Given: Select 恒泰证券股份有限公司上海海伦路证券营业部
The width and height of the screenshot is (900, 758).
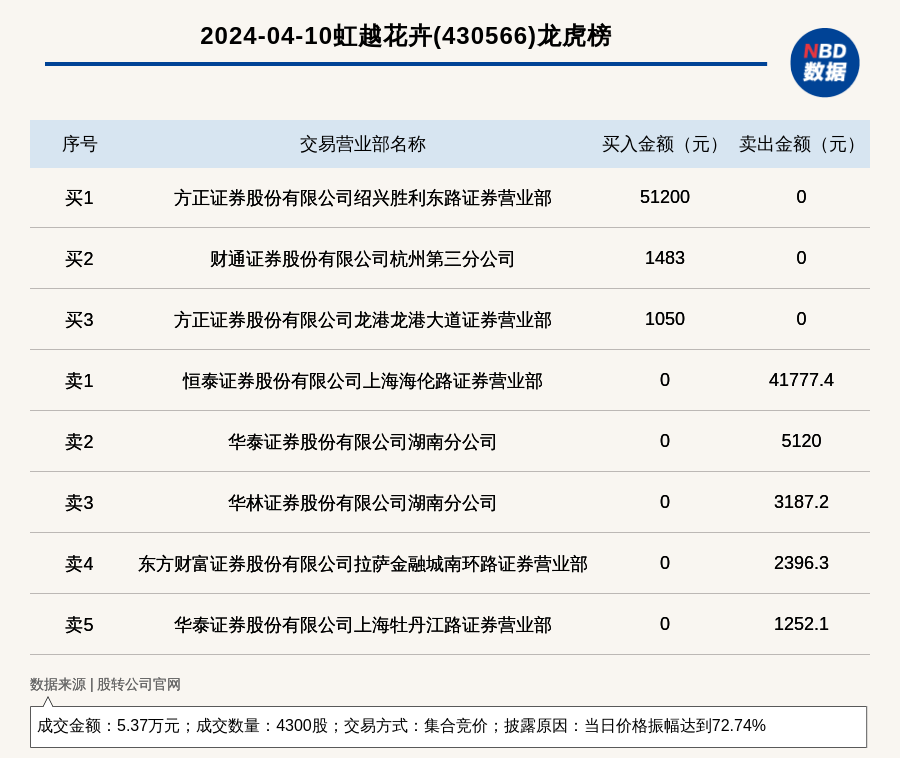Looking at the screenshot, I should tap(363, 381).
